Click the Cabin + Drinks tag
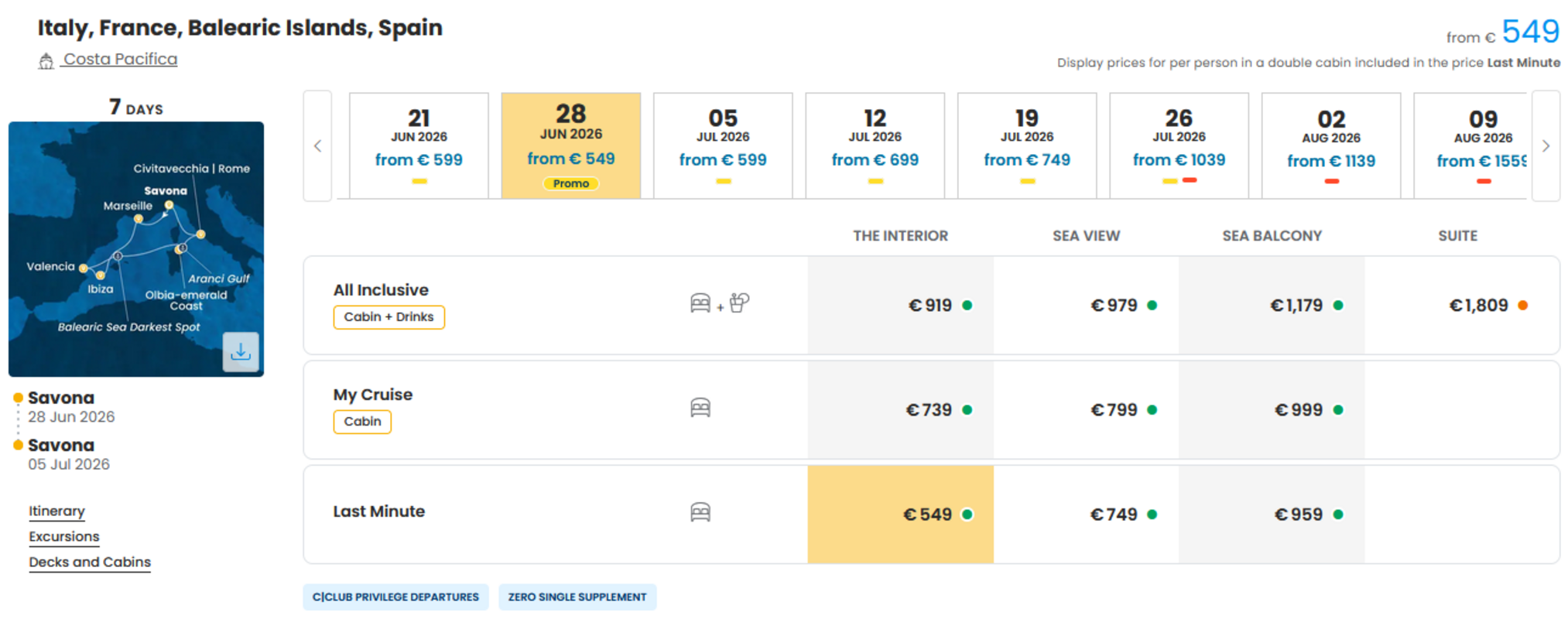Viewport: 1568px width, 619px height. pyautogui.click(x=389, y=317)
